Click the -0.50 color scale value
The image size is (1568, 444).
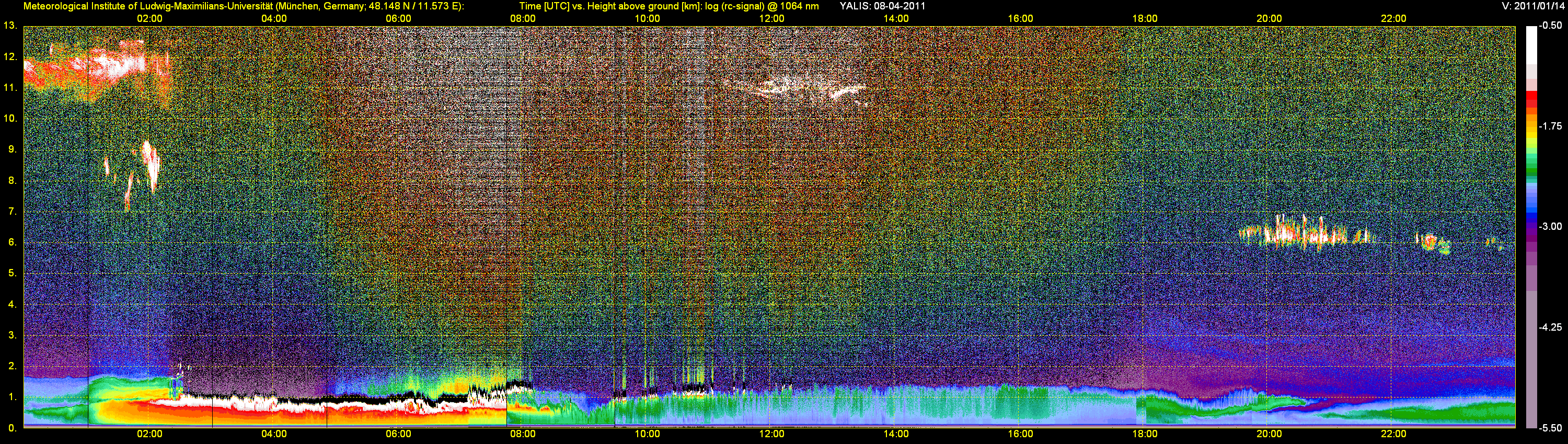pyautogui.click(x=1551, y=26)
